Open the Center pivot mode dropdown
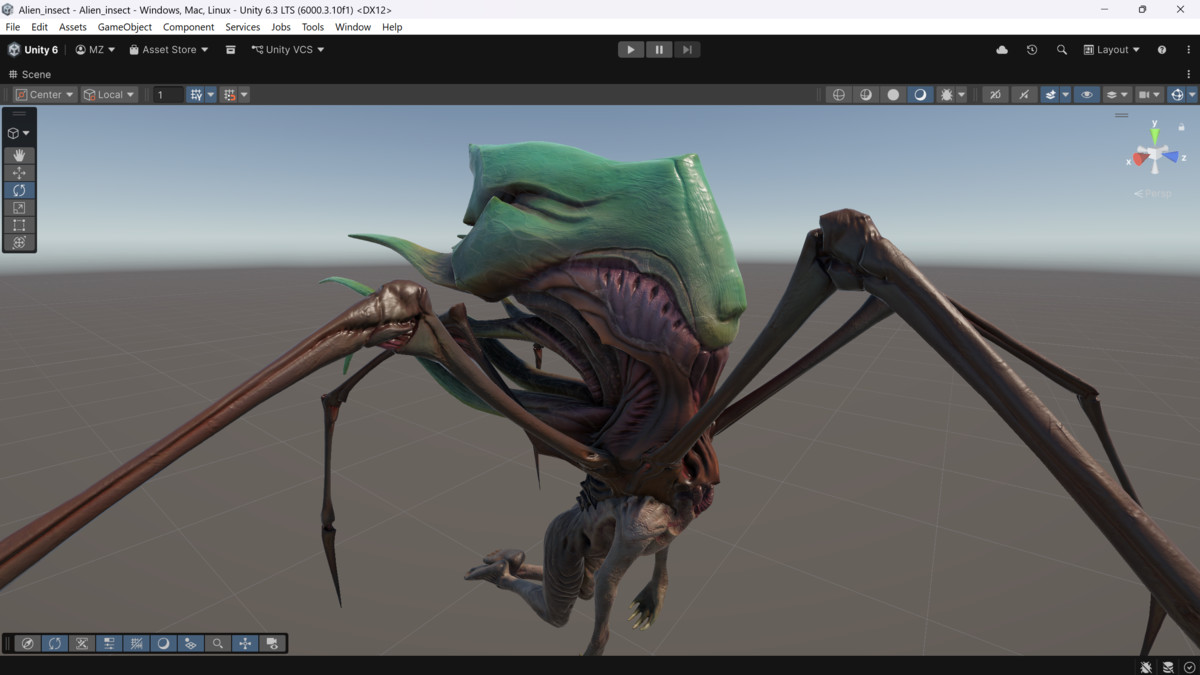This screenshot has width=1200, height=675. 43,94
